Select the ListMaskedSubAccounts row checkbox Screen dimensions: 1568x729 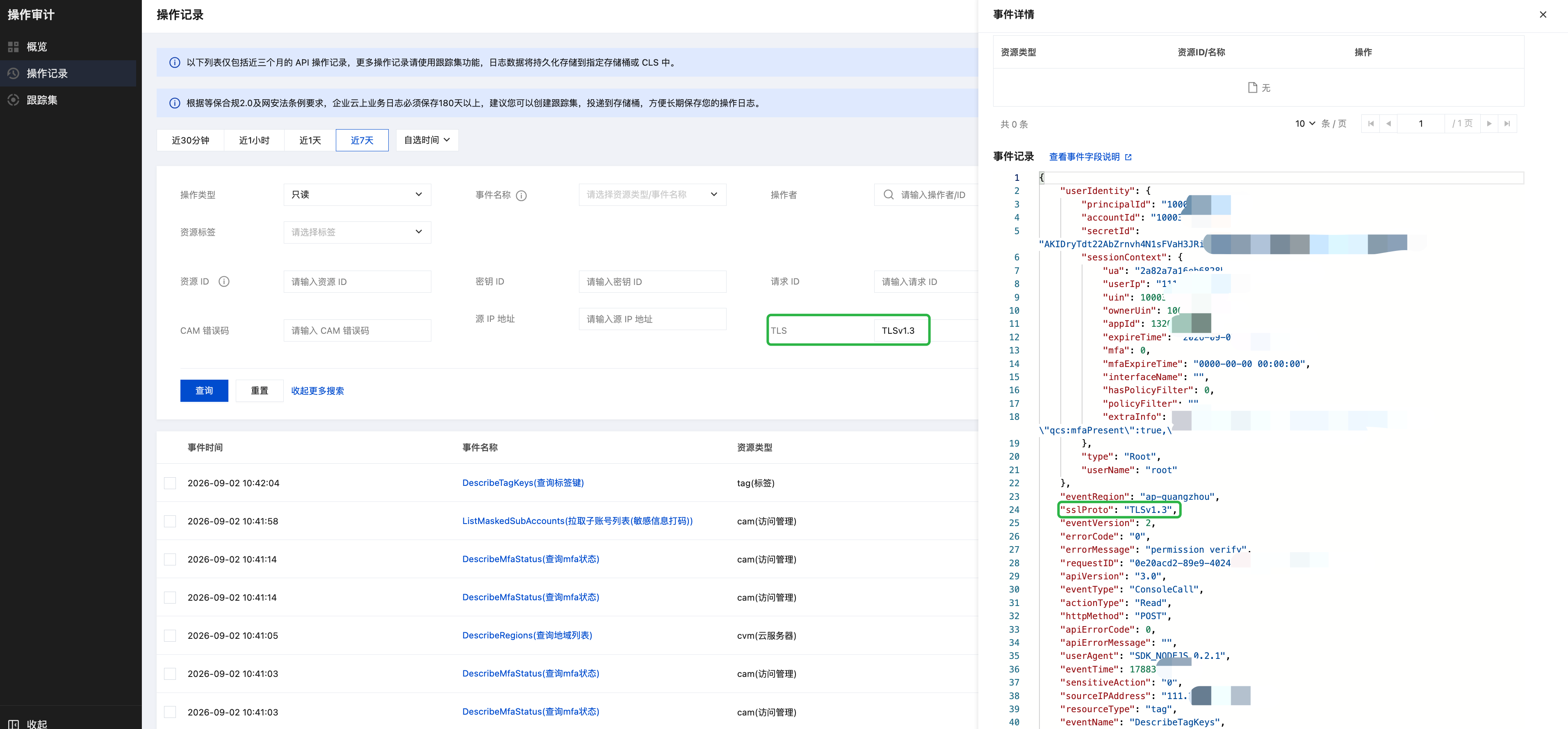point(170,522)
